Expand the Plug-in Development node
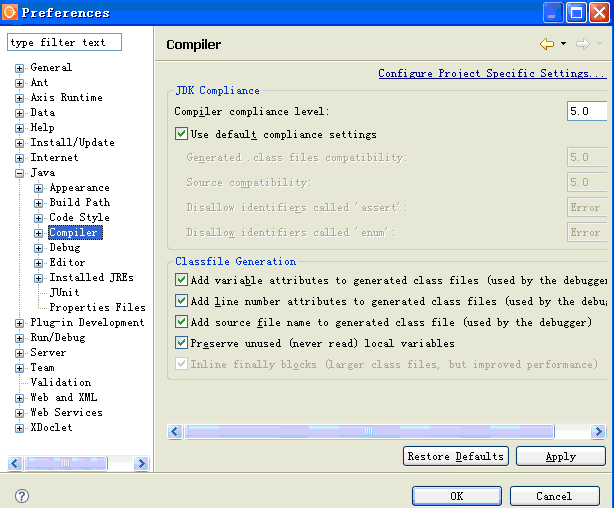Screen dimensions: 614x510 [19, 323]
